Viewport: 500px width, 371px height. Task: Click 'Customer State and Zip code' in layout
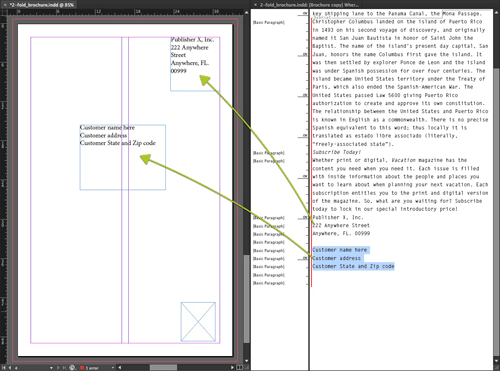coord(118,143)
